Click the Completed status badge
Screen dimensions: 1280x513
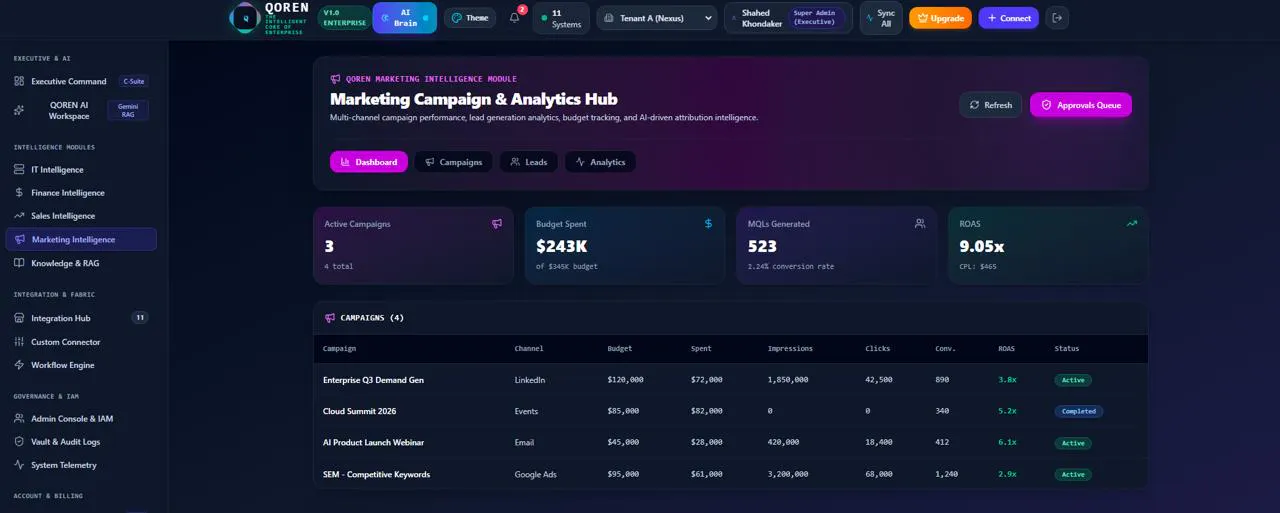point(1079,411)
